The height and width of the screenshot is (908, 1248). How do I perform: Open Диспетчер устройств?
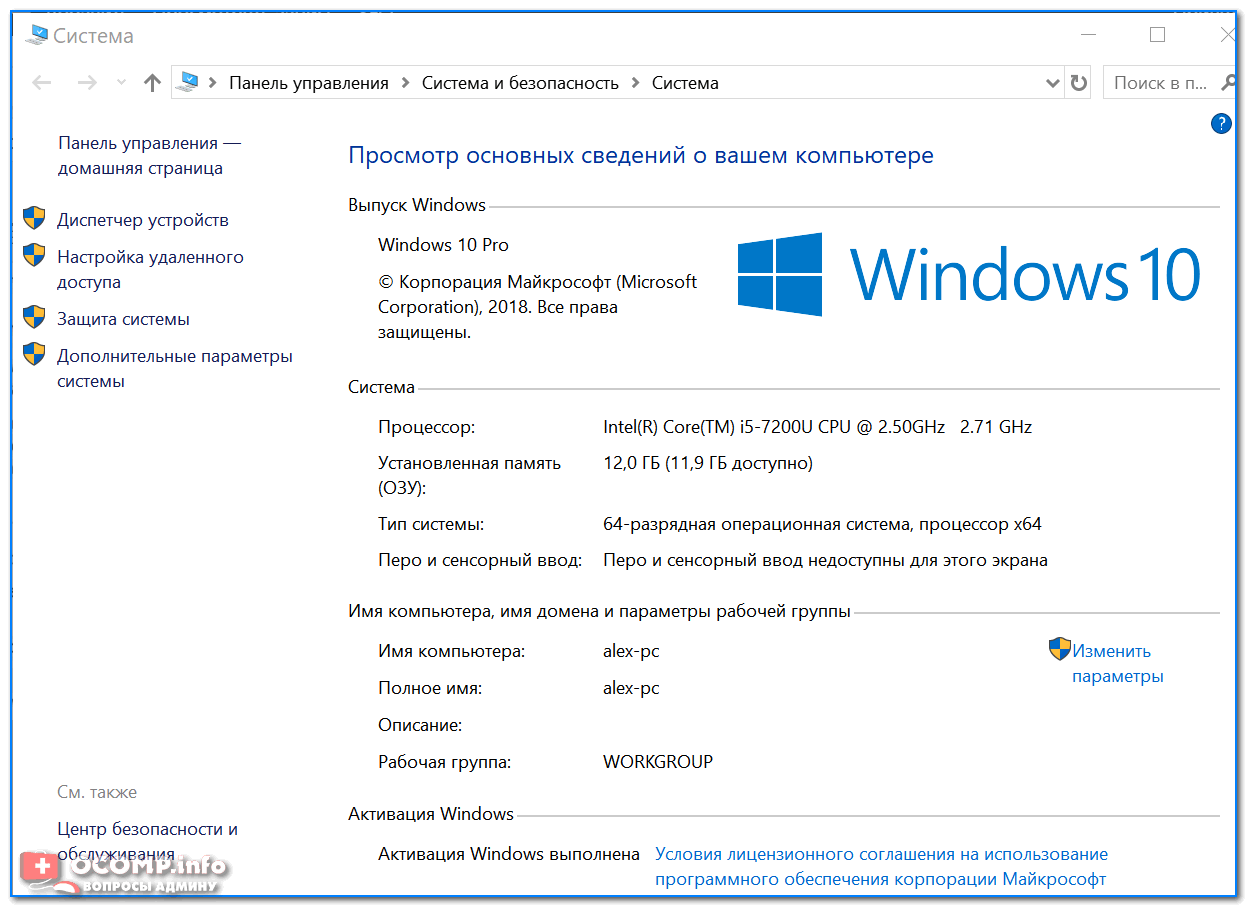pyautogui.click(x=143, y=220)
